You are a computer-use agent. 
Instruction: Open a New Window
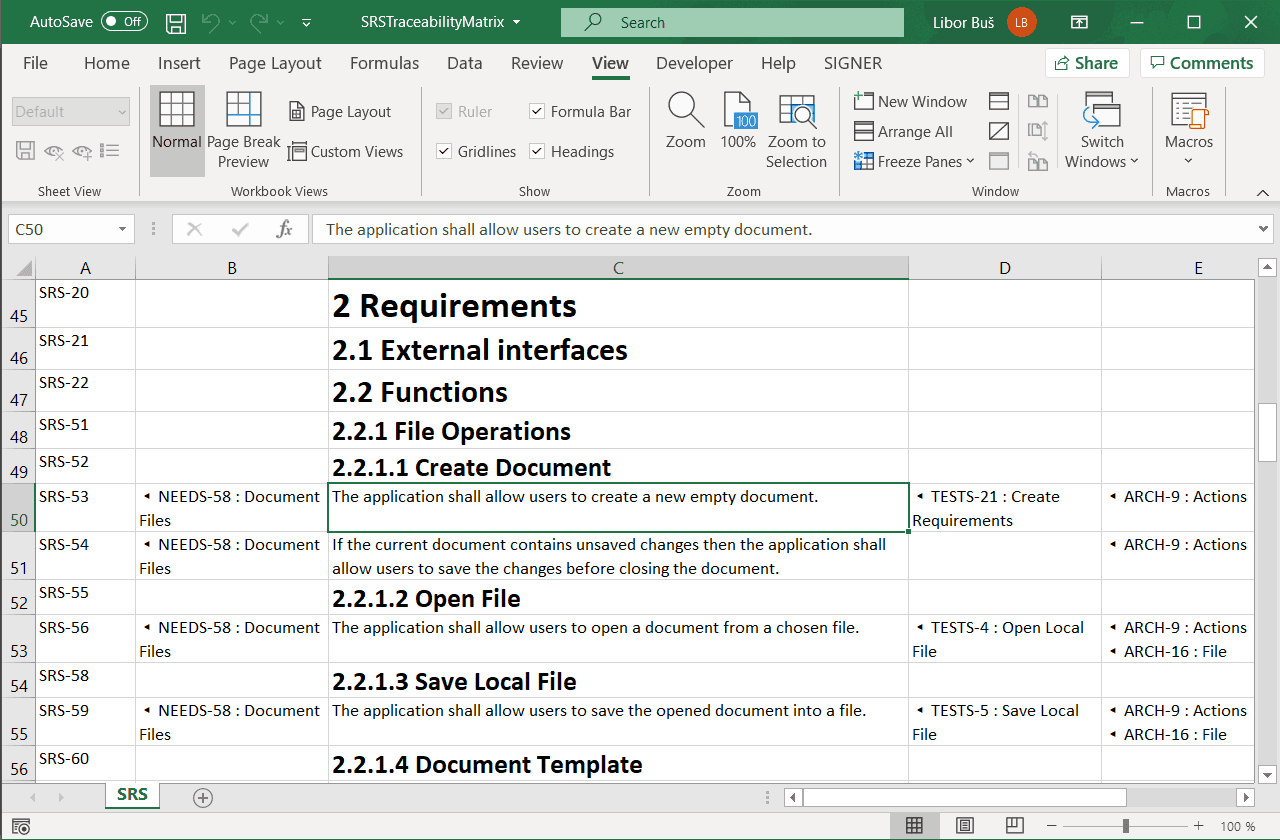[x=910, y=101]
